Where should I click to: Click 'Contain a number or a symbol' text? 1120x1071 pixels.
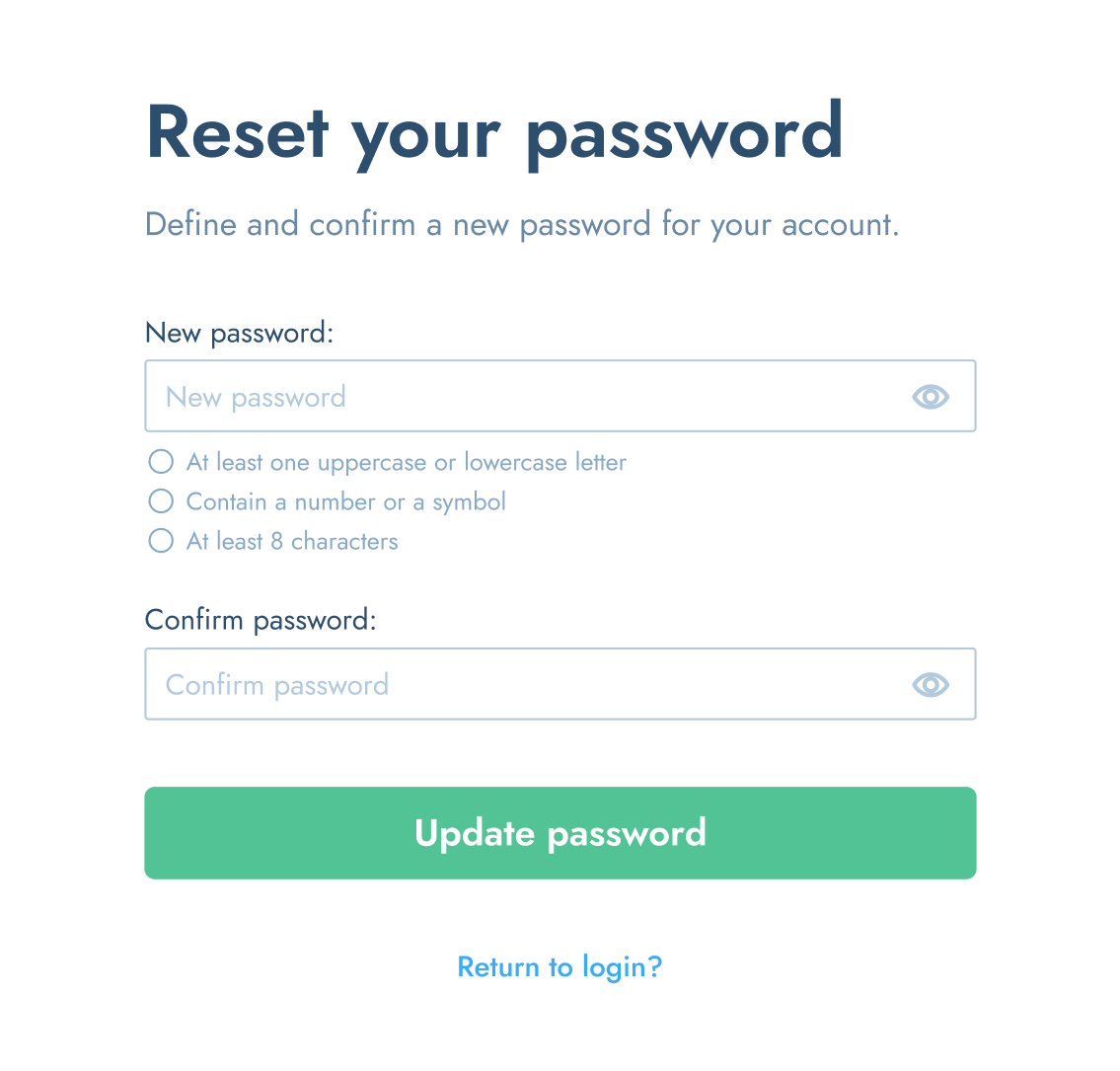point(346,501)
